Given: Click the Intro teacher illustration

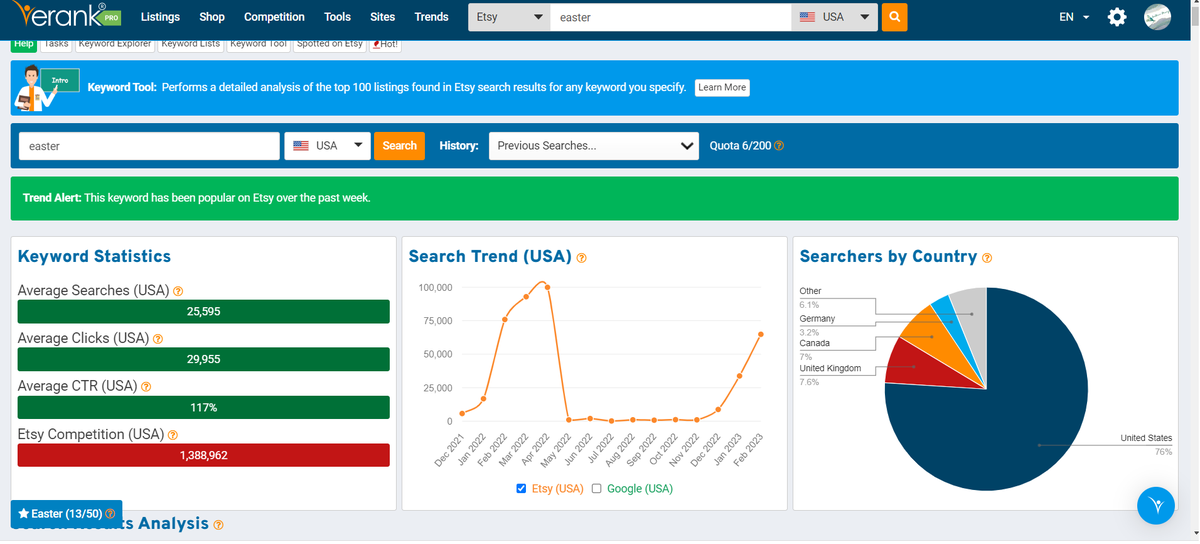Looking at the screenshot, I should pos(46,89).
